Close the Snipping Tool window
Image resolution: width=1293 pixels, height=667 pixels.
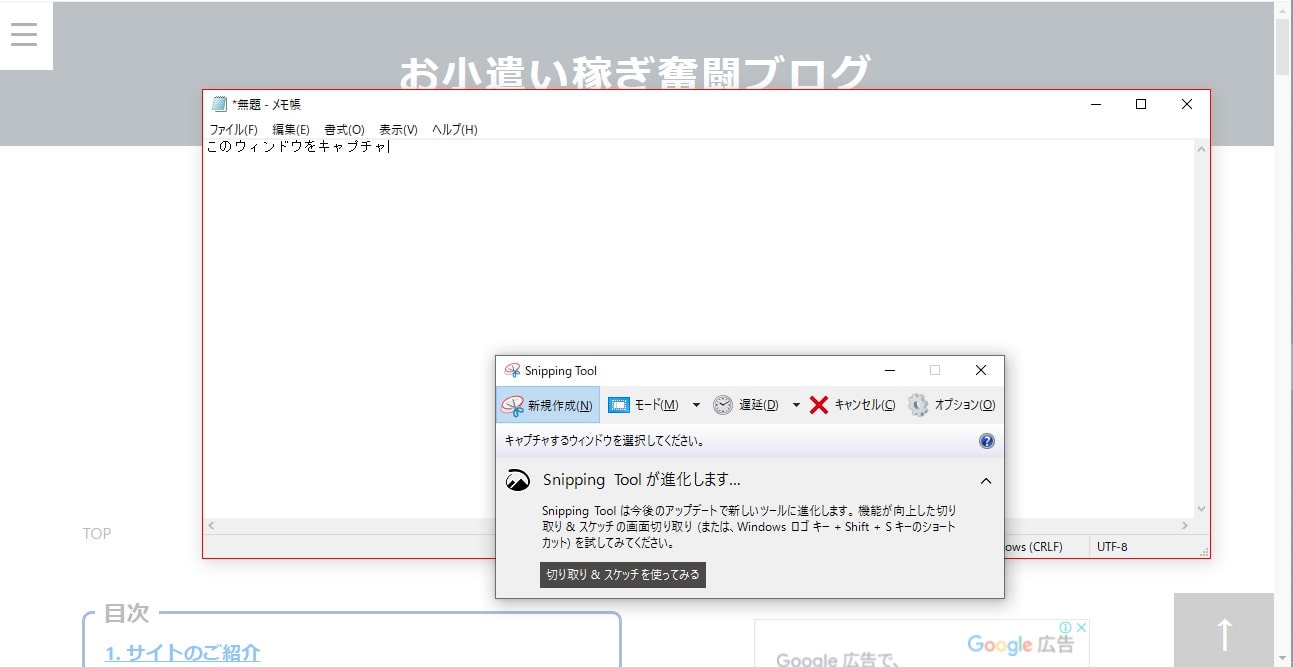(x=981, y=371)
